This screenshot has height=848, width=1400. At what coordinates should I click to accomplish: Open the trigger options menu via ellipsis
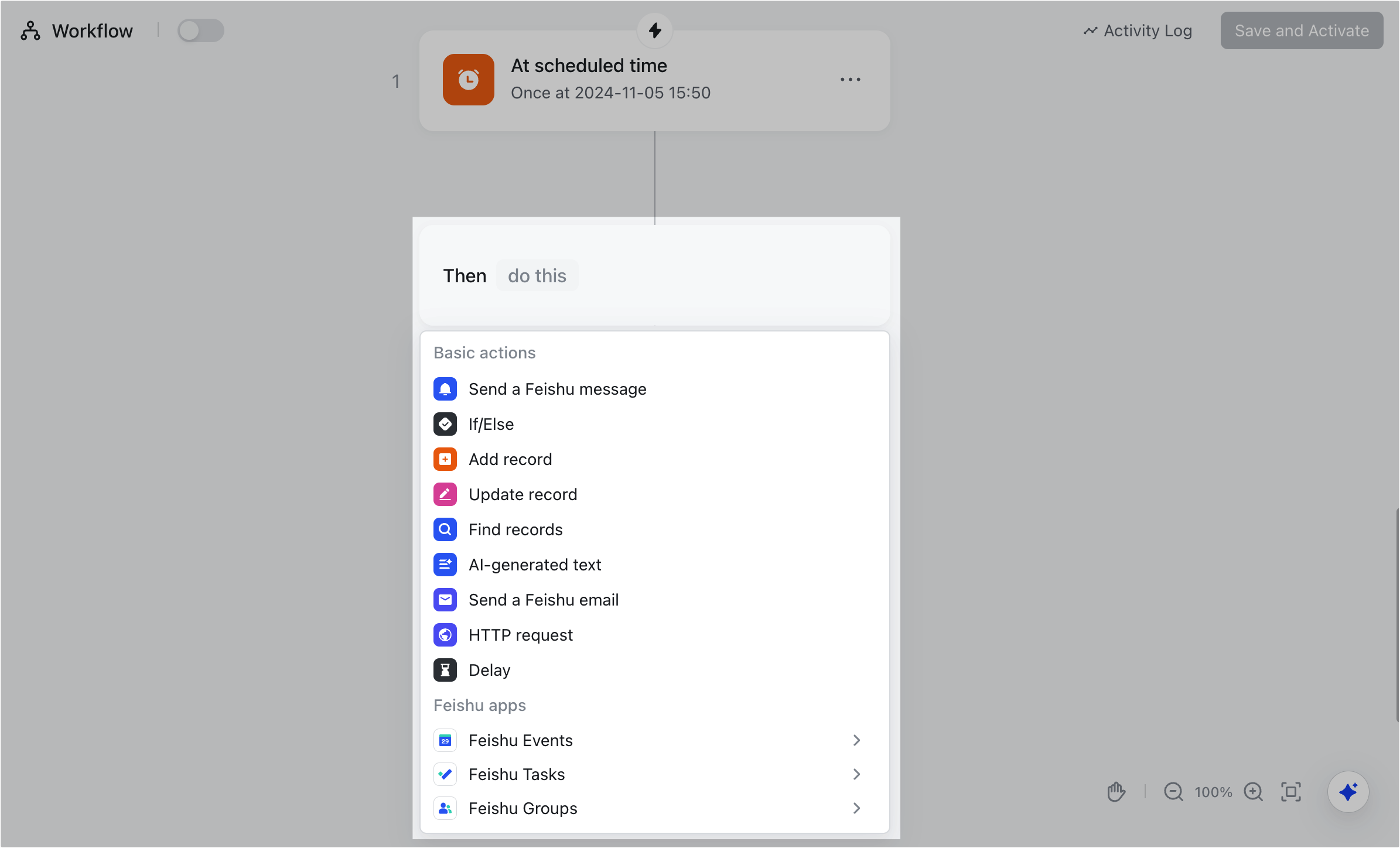coord(851,79)
